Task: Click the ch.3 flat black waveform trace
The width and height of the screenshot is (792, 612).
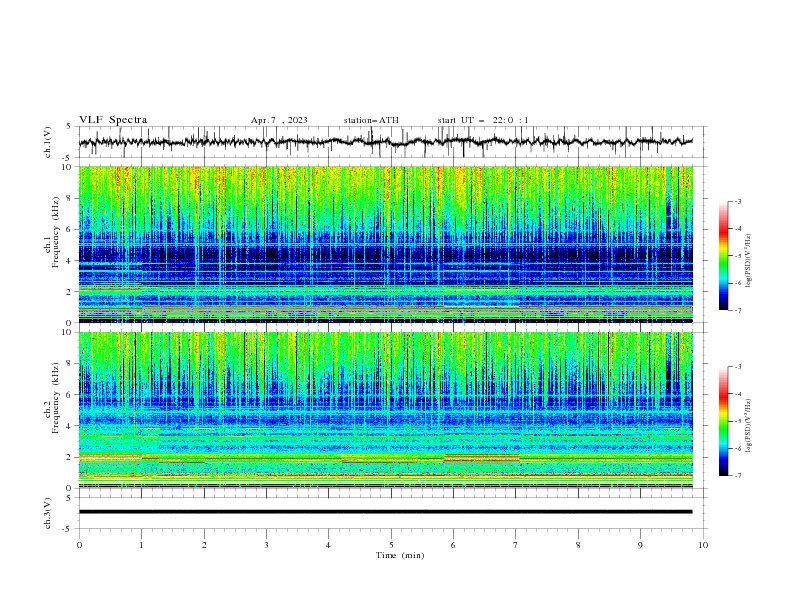Action: (385, 512)
